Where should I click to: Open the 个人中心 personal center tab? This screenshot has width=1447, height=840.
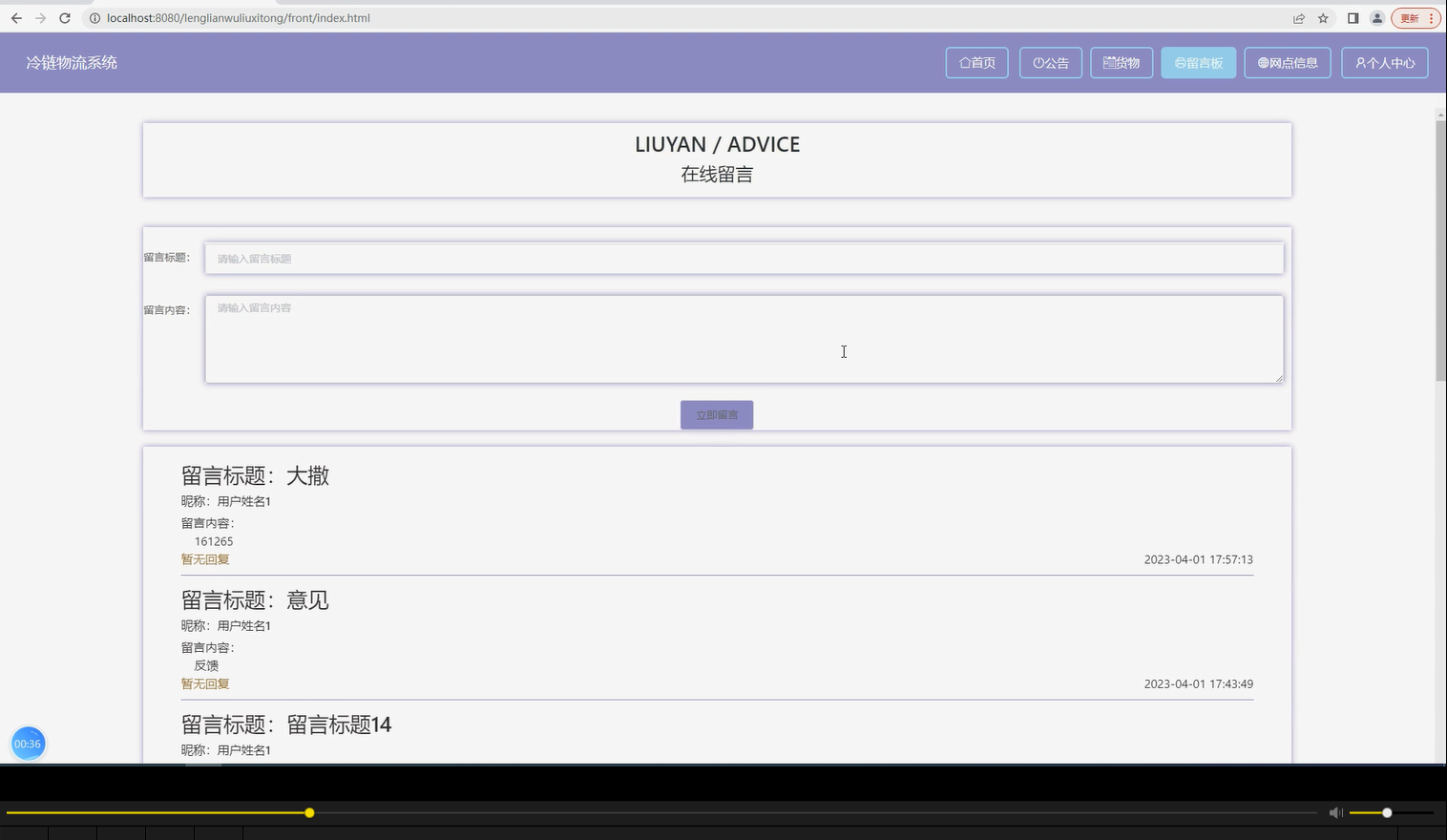1385,63
